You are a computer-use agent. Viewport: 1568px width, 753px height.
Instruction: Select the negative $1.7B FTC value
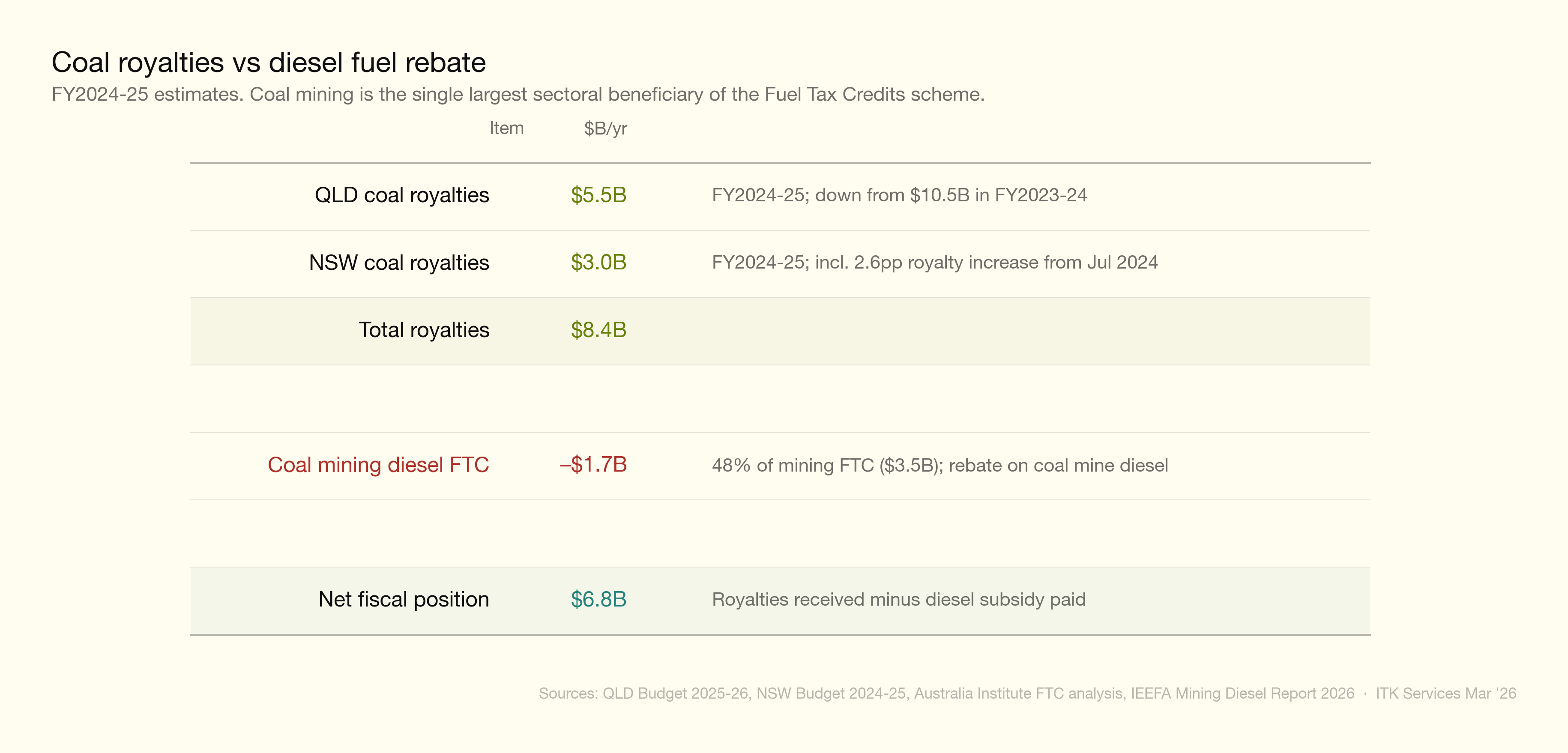point(593,465)
